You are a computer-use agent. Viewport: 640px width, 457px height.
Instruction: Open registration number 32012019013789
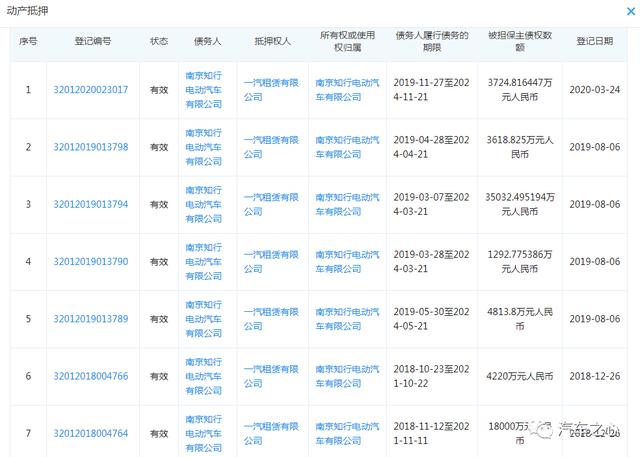[91, 319]
